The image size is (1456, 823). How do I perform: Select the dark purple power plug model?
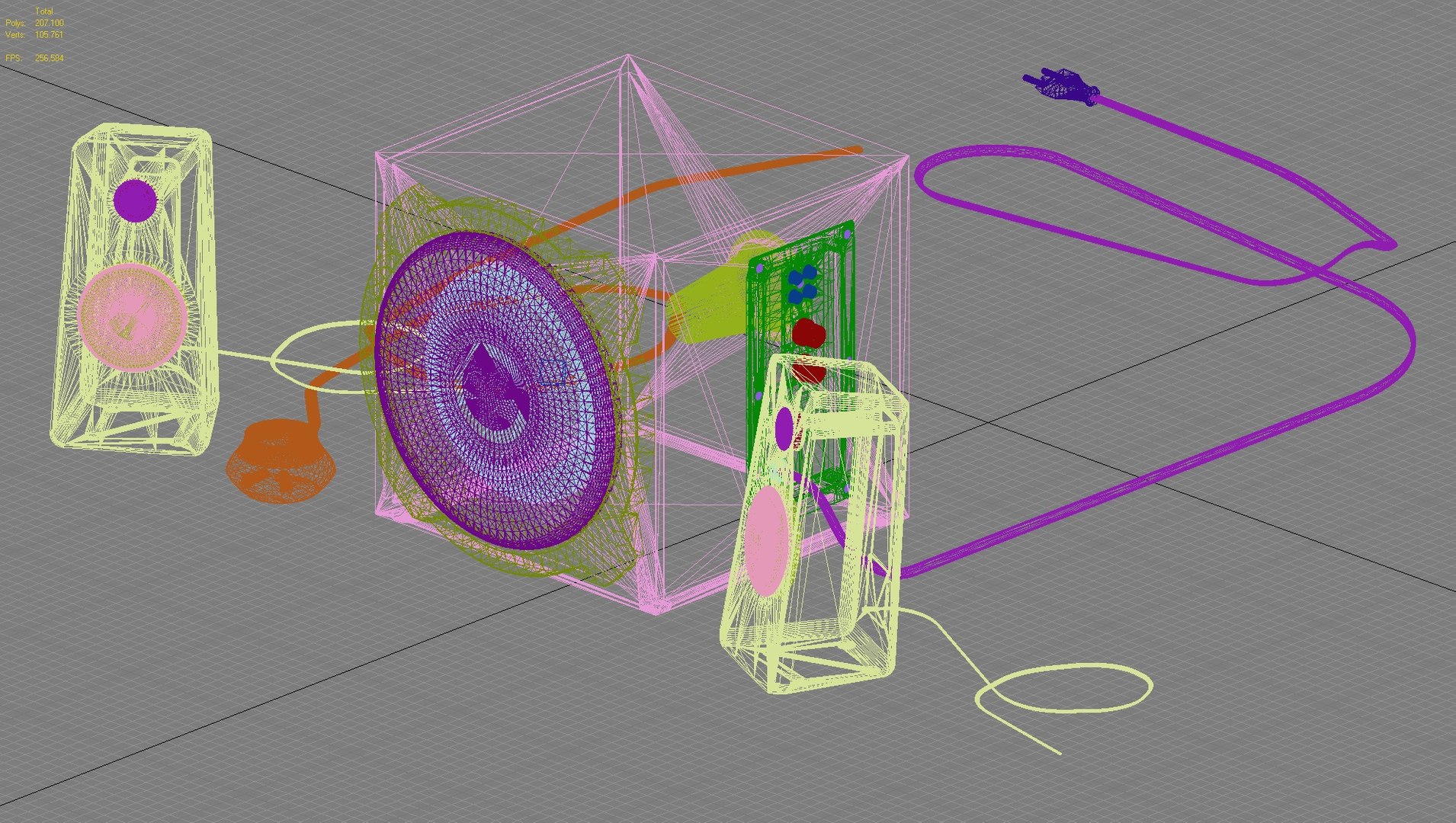pos(1062,86)
